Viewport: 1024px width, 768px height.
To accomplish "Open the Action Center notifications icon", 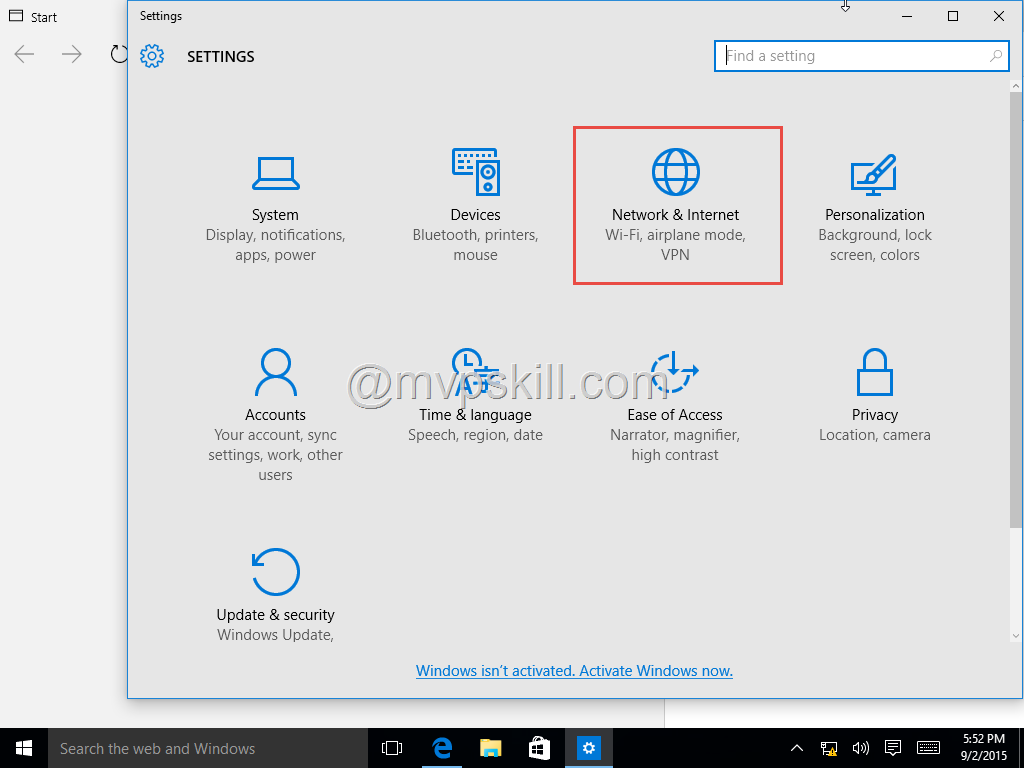I will [893, 748].
